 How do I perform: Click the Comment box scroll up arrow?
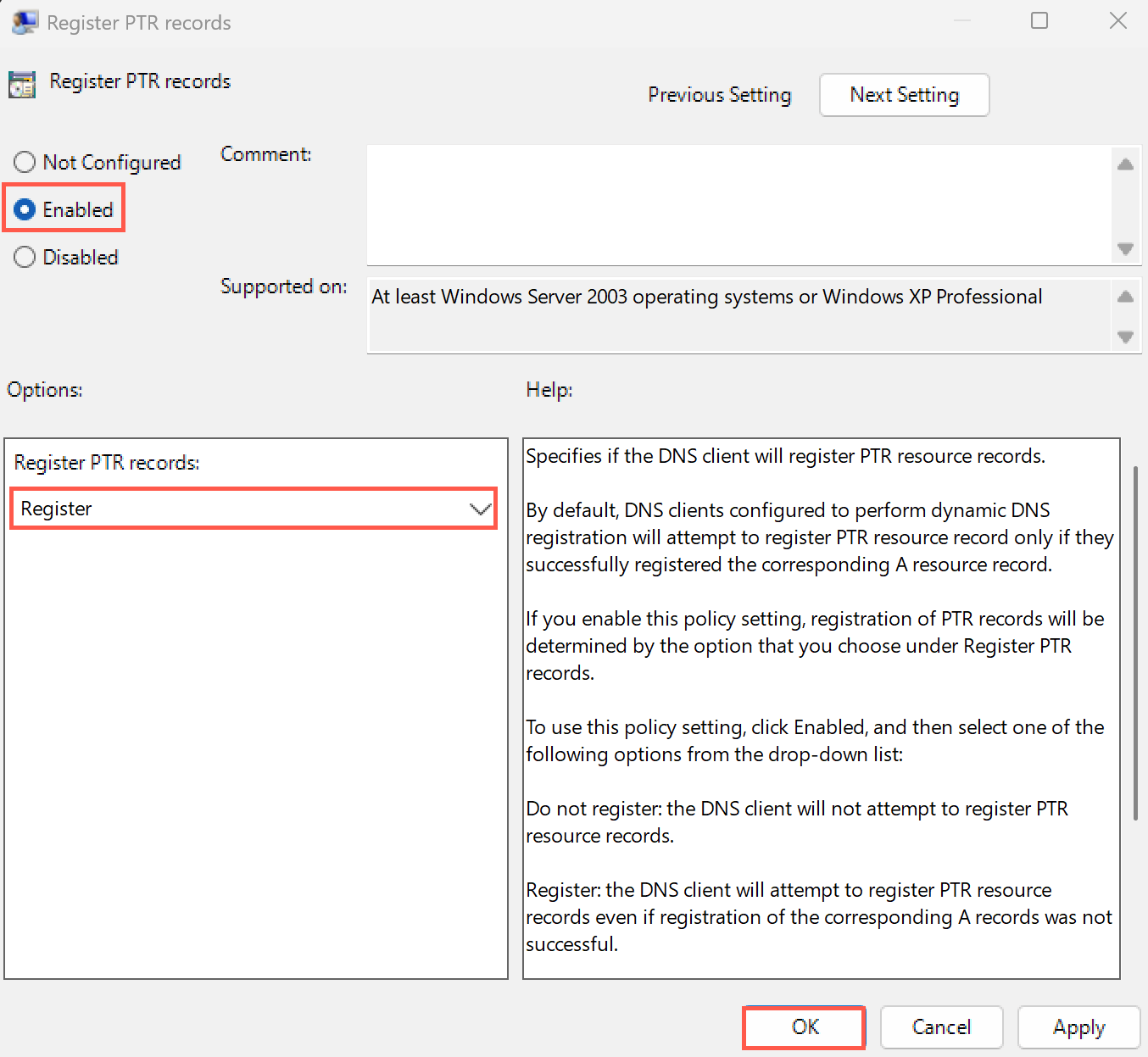[1126, 164]
